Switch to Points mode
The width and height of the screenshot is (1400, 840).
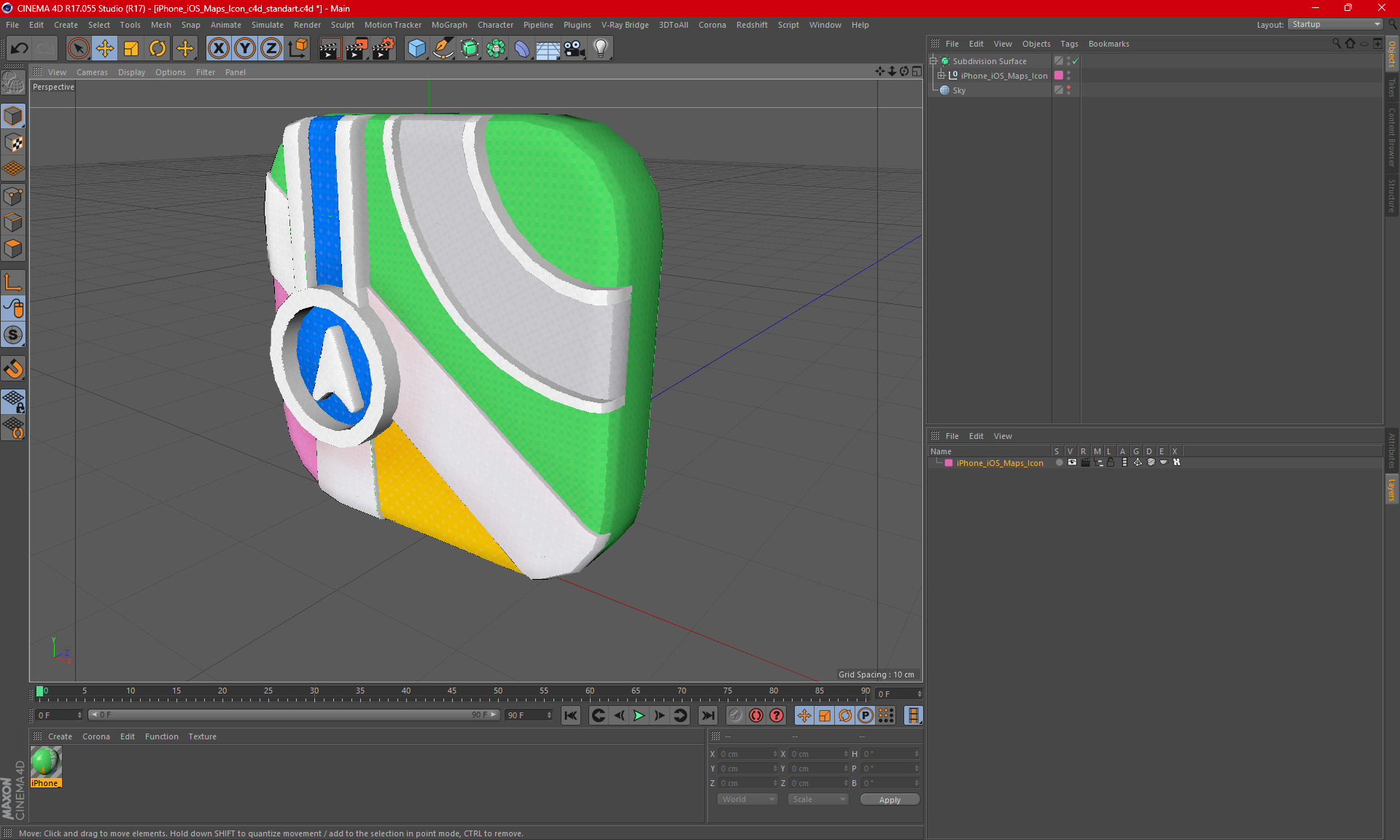point(13,196)
